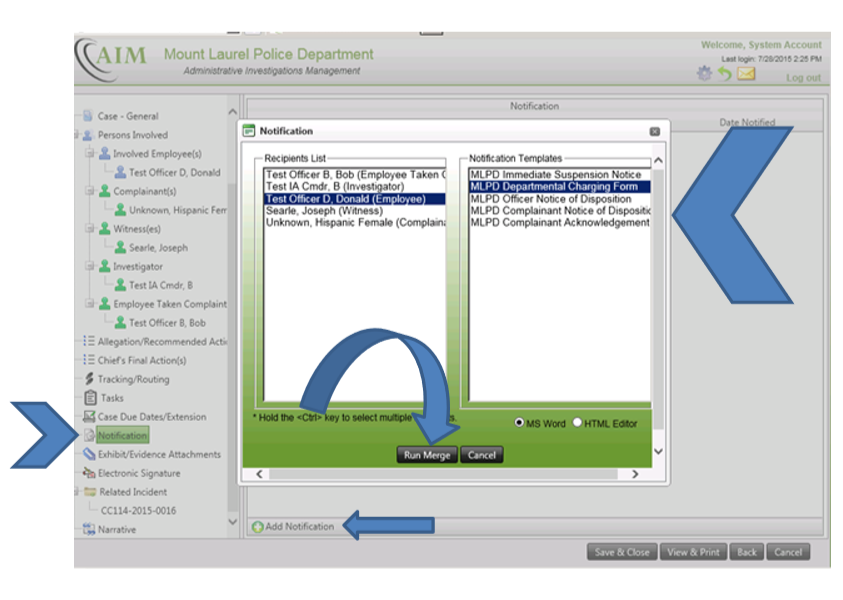Click the Electronic Signature icon

pos(89,473)
